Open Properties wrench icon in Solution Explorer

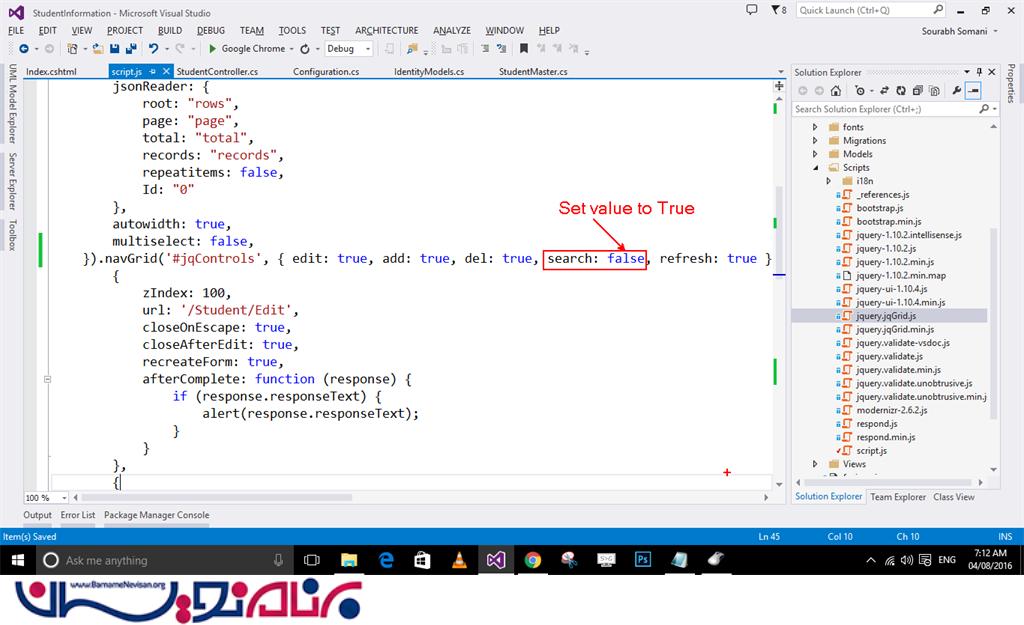[x=956, y=91]
